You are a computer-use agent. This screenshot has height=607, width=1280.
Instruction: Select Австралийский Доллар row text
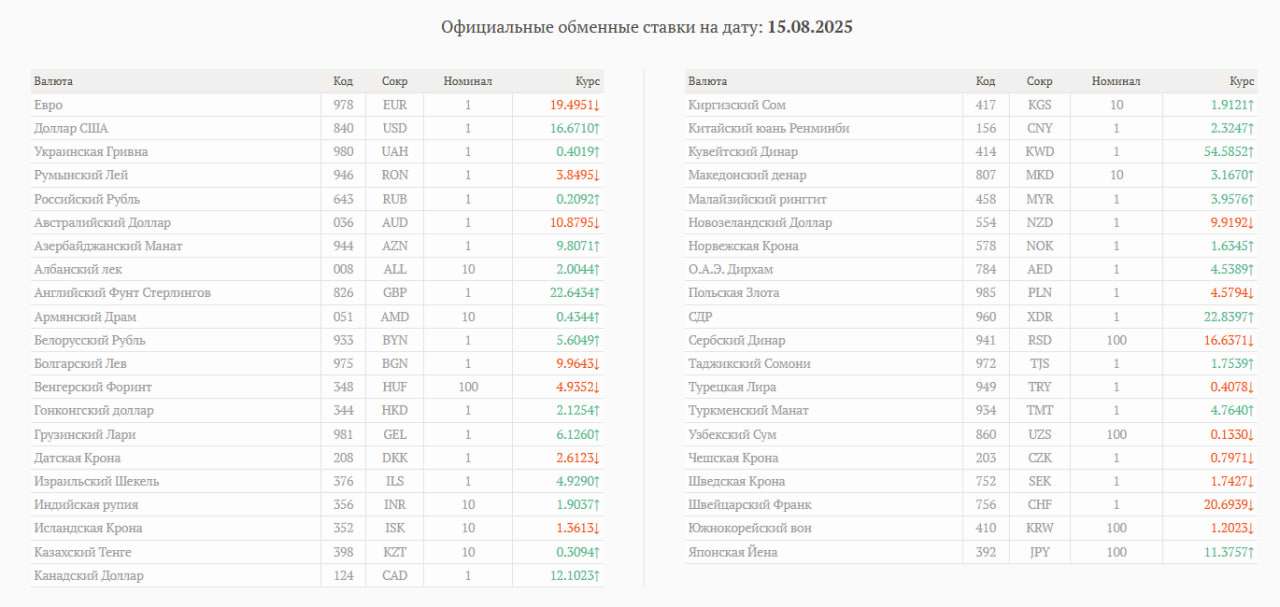point(102,222)
